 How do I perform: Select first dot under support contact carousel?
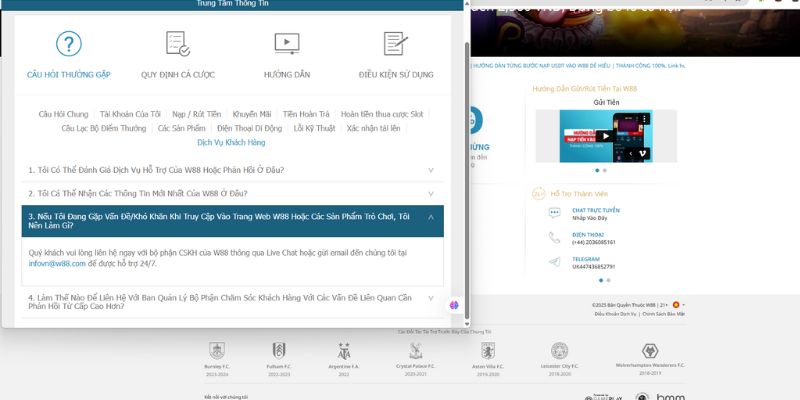(x=601, y=280)
